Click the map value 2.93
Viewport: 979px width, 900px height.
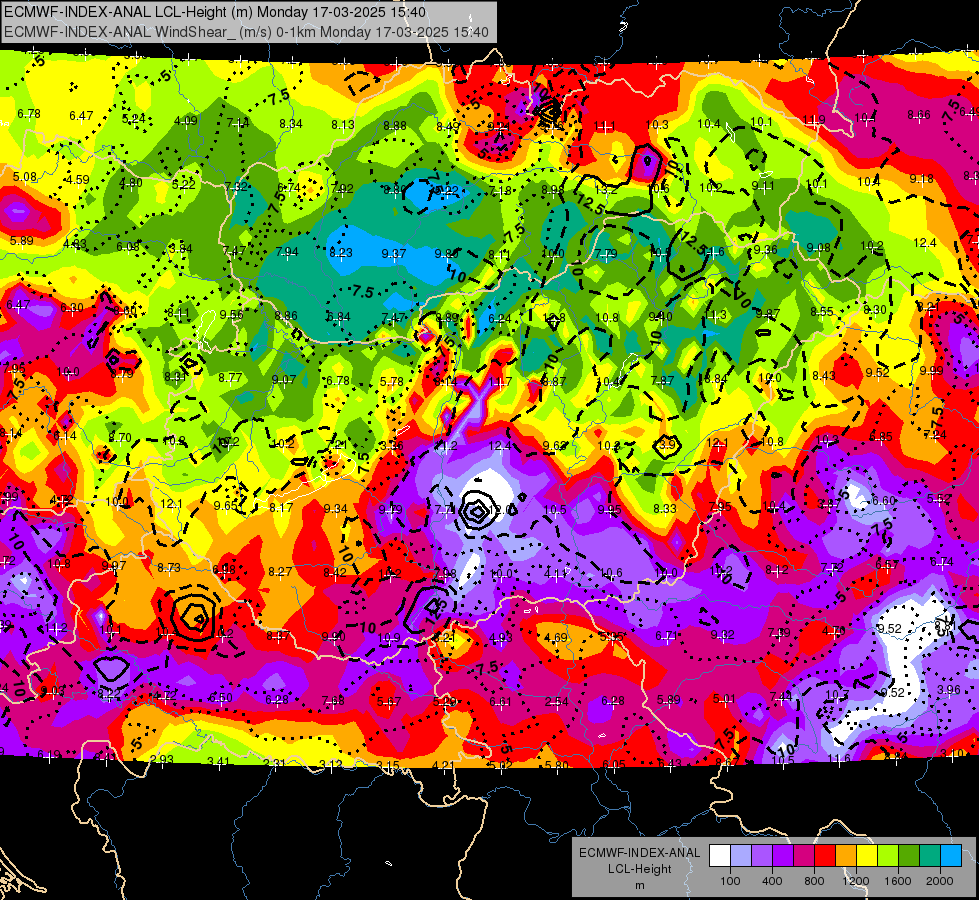point(162,759)
